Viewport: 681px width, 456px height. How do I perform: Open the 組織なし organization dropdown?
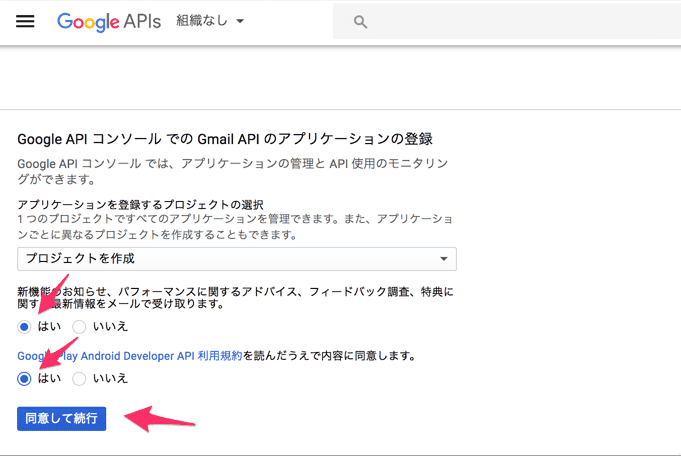coord(210,20)
